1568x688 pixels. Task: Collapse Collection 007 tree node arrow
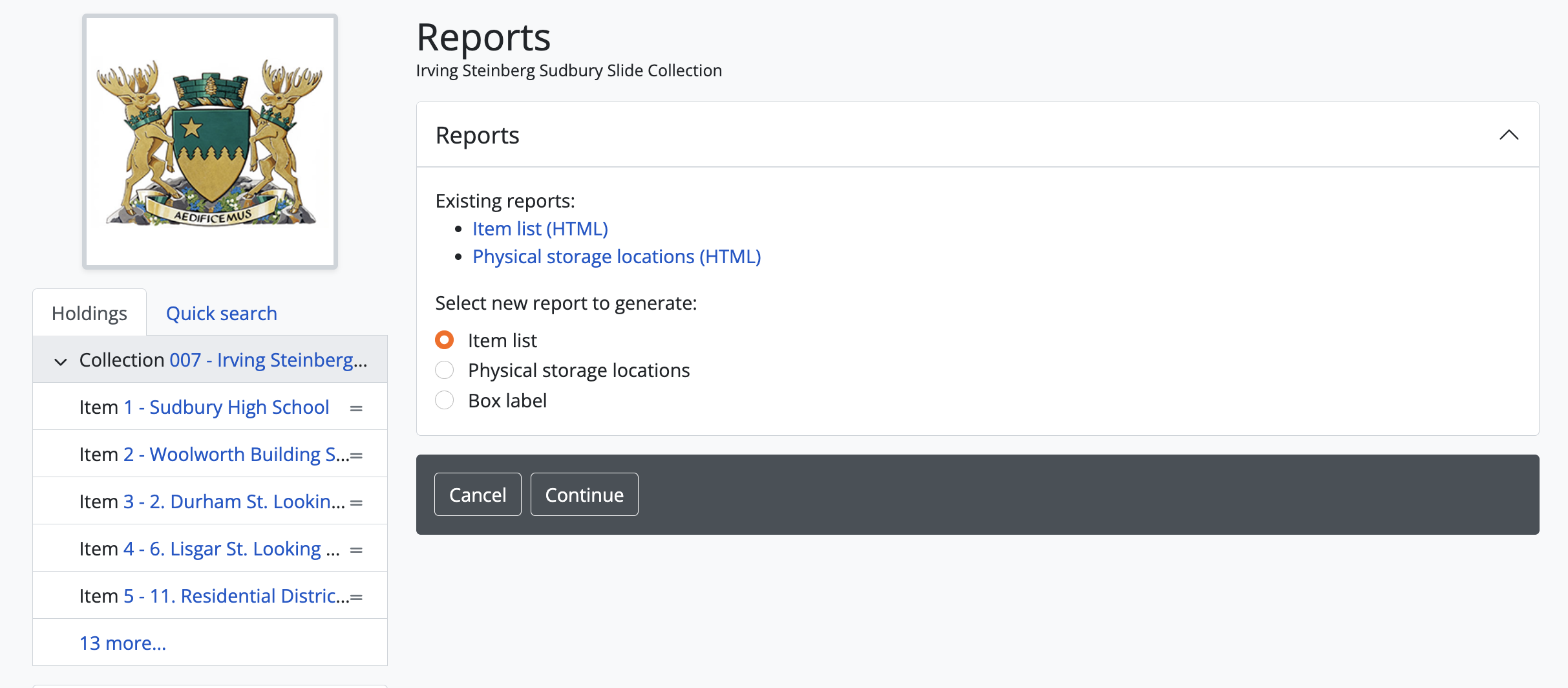(x=61, y=361)
